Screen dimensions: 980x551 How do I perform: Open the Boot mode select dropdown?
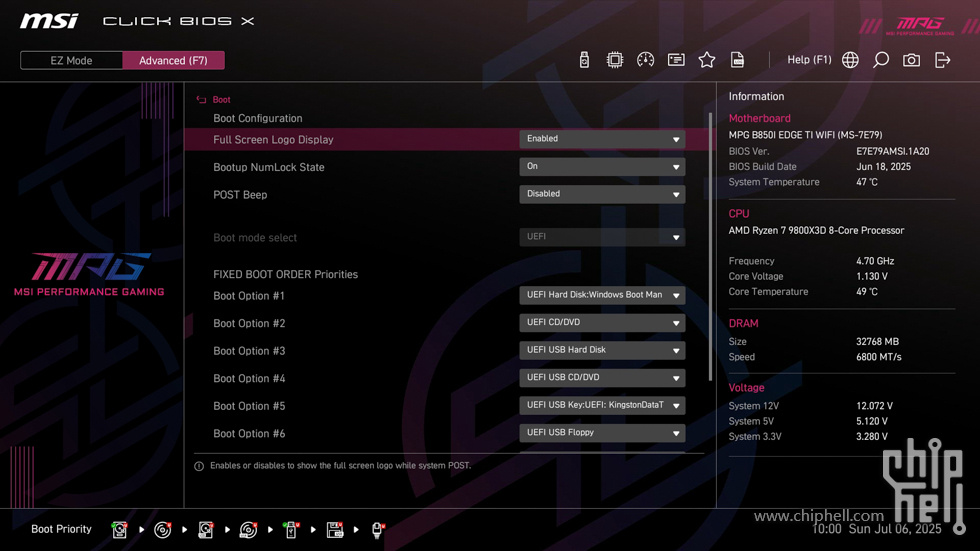(602, 237)
